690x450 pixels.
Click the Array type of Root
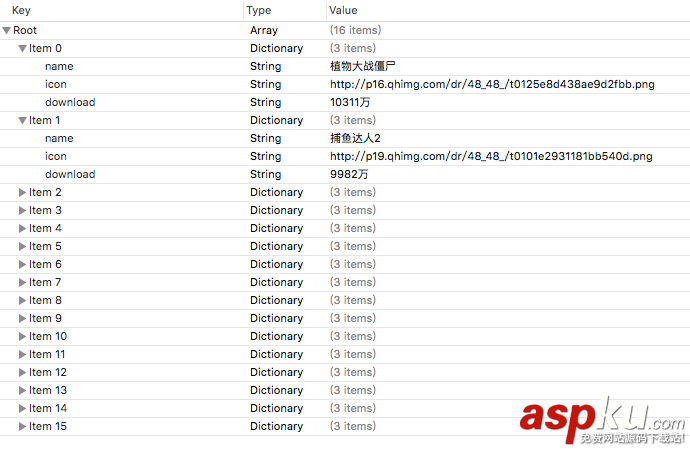tap(264, 31)
